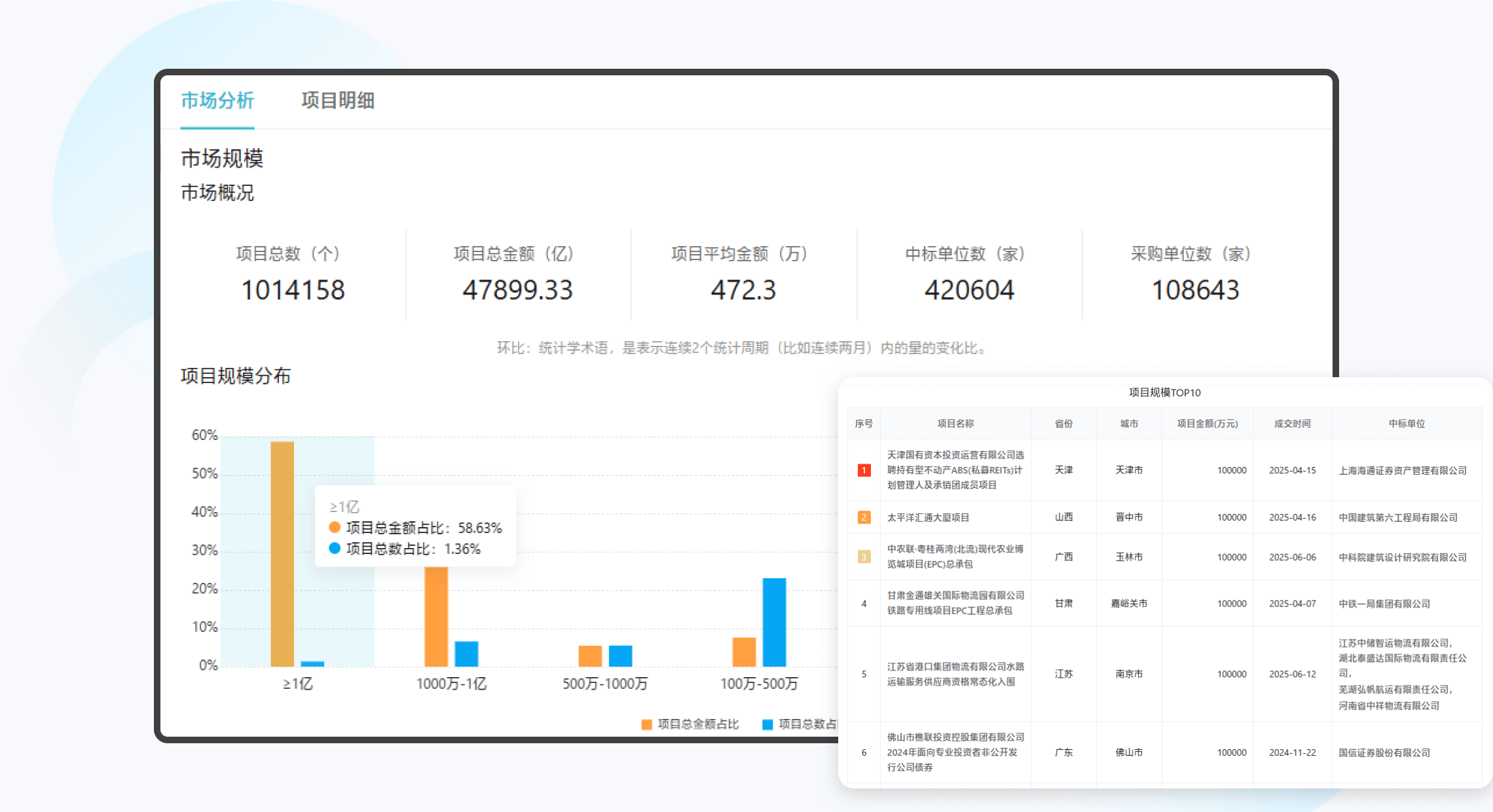Click the 嘉峪关市 city cell
Screen dimensions: 1493x812
coord(1129,604)
